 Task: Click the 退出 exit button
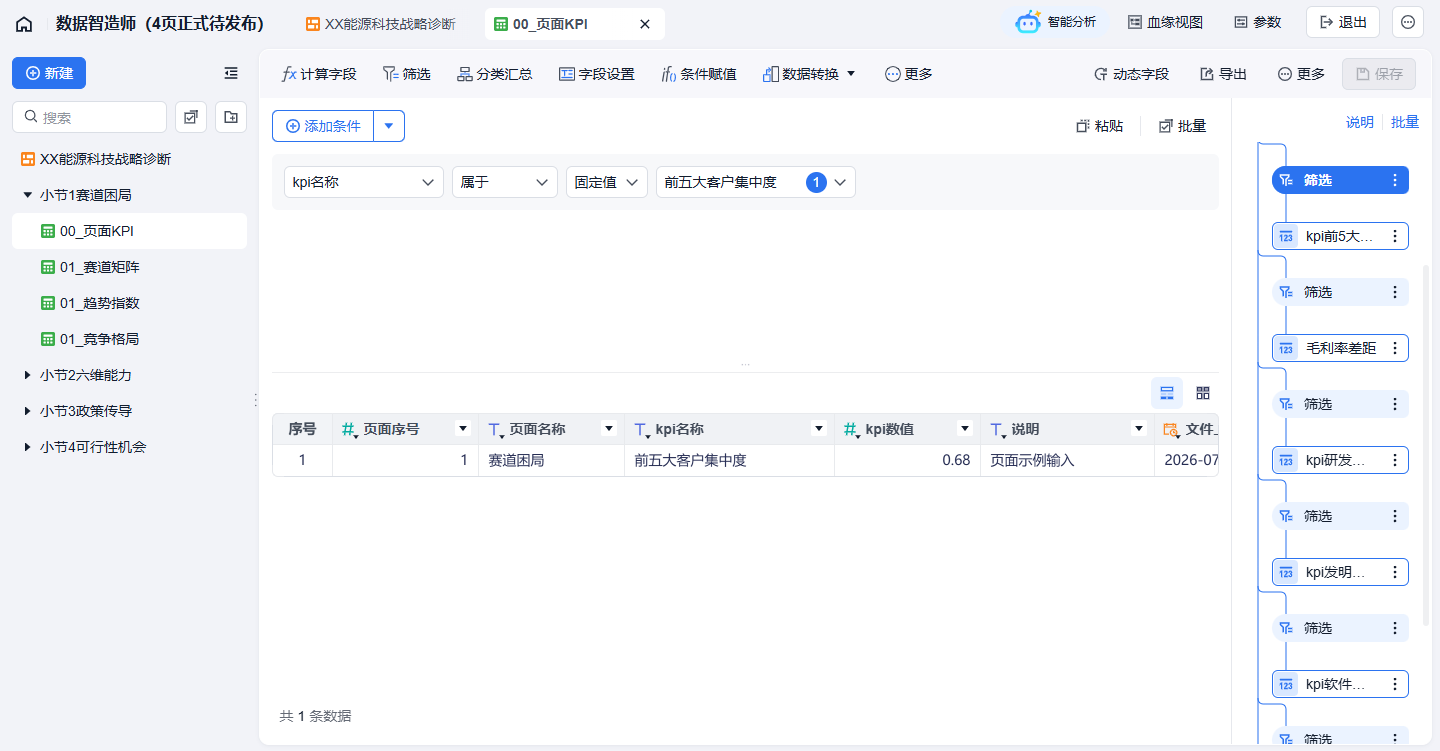coord(1343,22)
